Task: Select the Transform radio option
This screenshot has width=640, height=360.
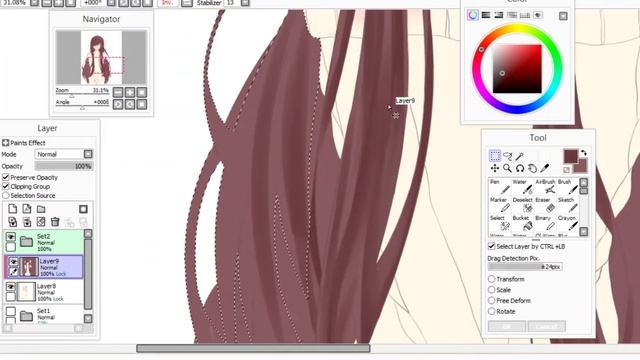Action: coord(491,279)
